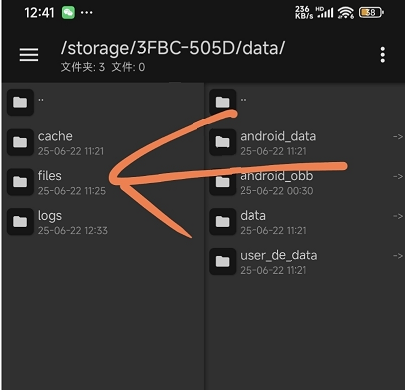Tap the files folder icon

tap(20, 182)
